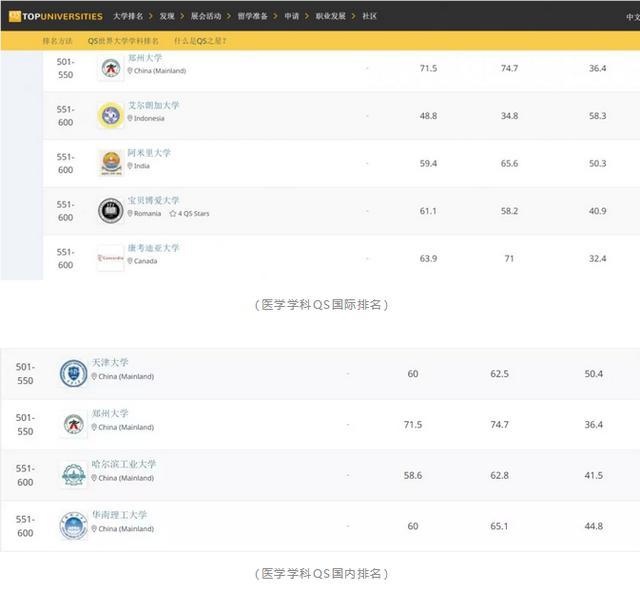Click the caption (医学学科QS国际排名)
The width and height of the screenshot is (640, 592).
point(321,305)
